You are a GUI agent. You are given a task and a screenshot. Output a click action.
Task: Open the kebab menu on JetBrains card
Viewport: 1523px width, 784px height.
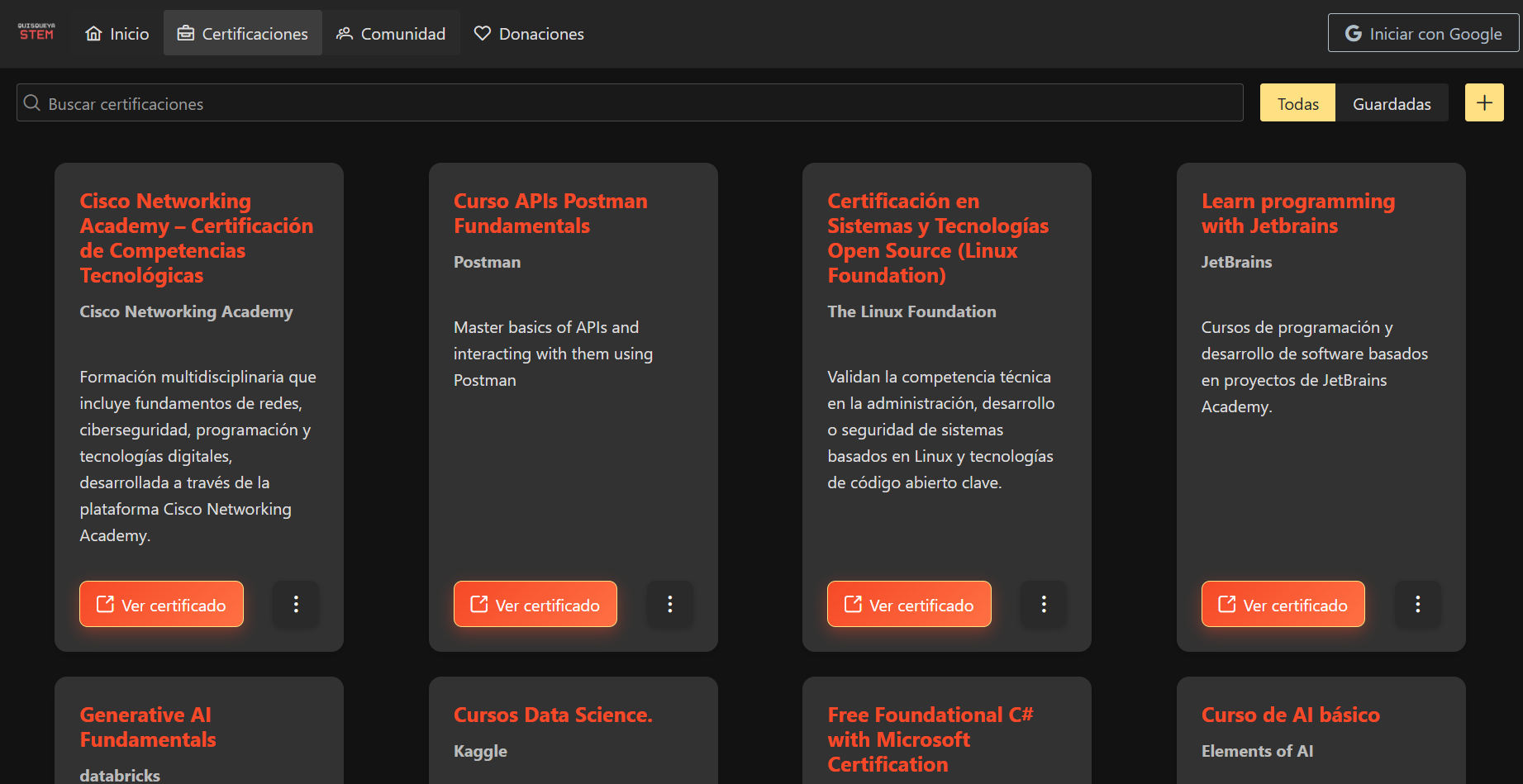(x=1417, y=604)
